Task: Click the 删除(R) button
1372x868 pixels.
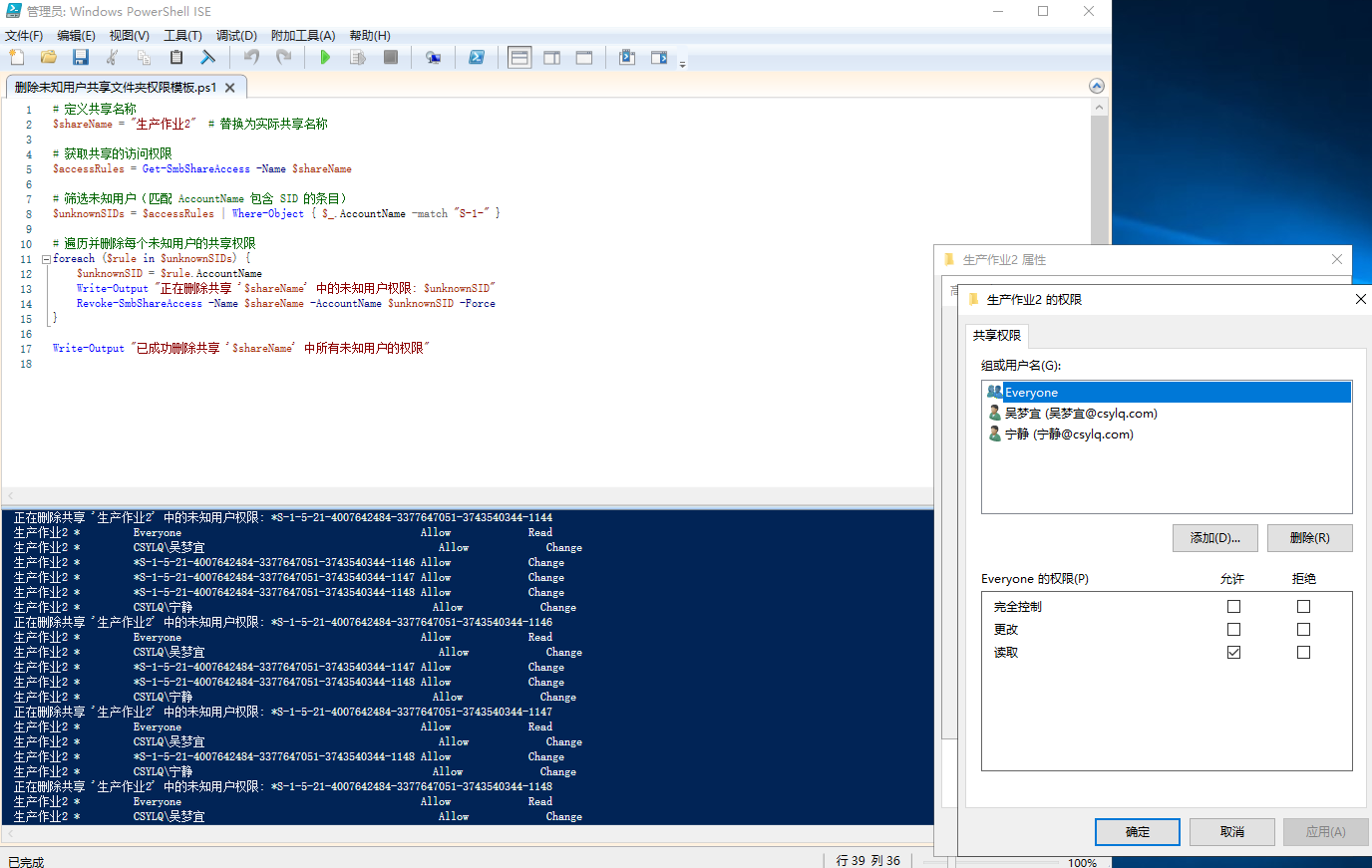Action: click(1310, 538)
